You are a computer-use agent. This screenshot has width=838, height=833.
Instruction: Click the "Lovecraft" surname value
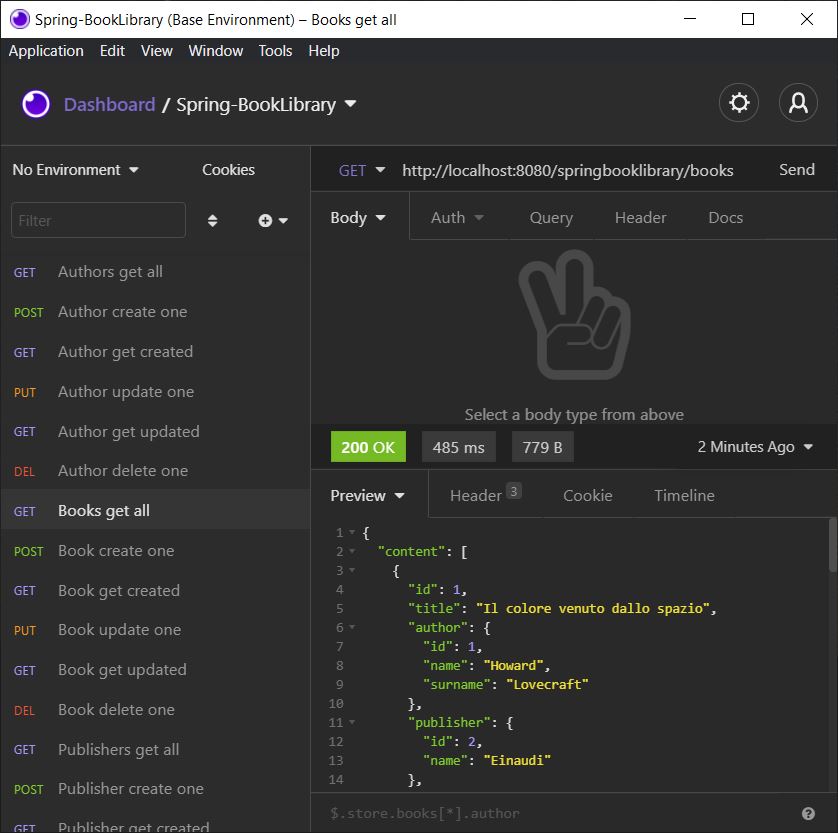click(547, 684)
